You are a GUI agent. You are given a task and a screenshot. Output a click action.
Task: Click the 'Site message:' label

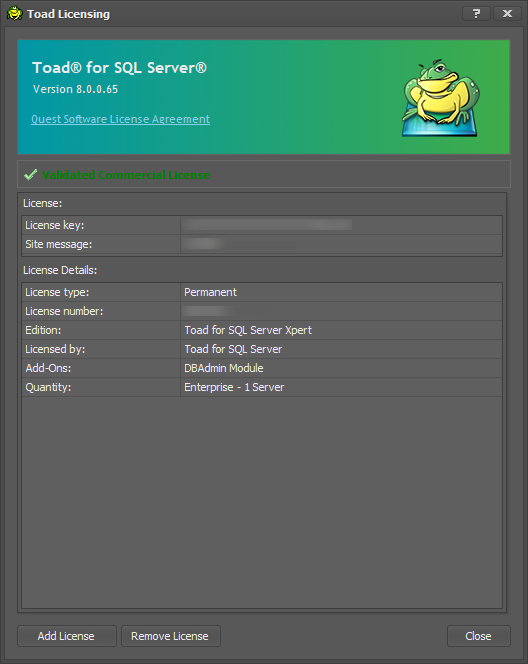click(x=58, y=244)
